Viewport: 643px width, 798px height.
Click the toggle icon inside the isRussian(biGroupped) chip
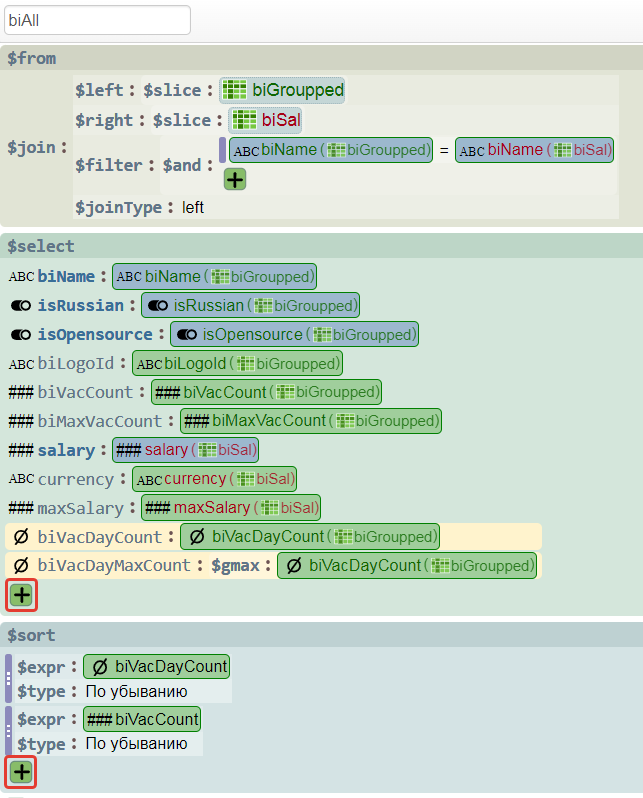pyautogui.click(x=156, y=306)
